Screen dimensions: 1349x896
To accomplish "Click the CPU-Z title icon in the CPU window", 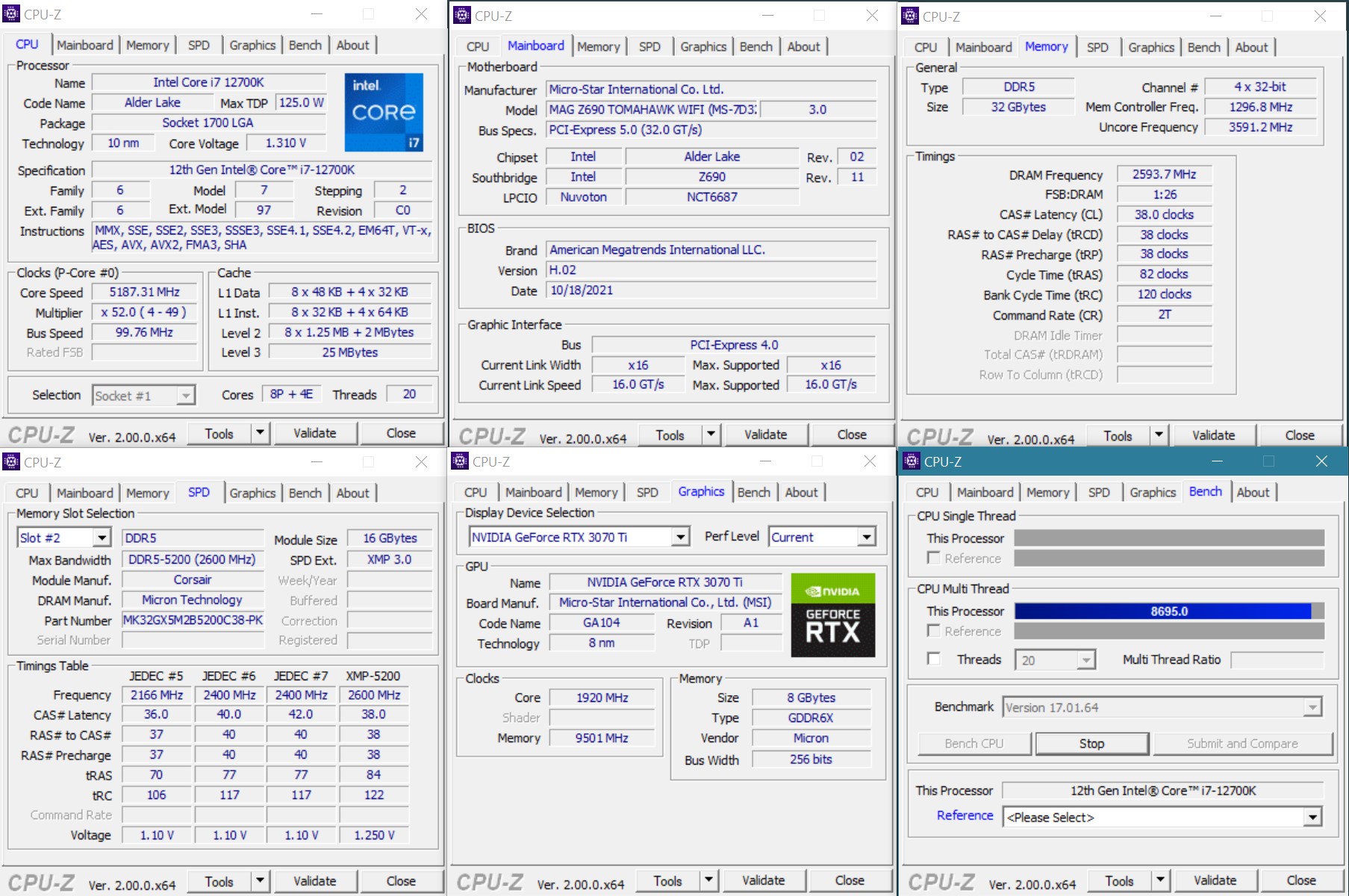I will (11, 14).
